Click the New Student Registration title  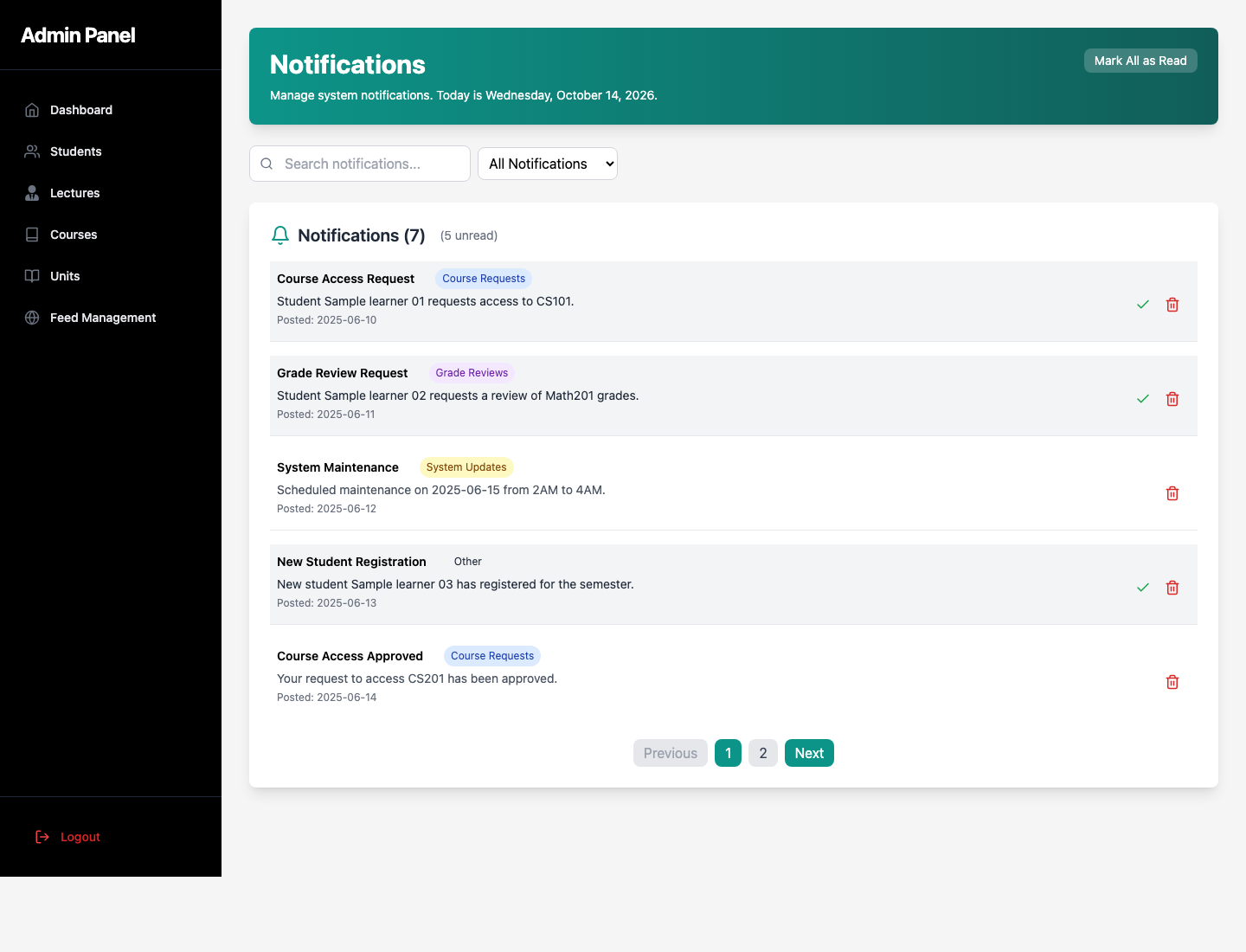[x=351, y=562]
